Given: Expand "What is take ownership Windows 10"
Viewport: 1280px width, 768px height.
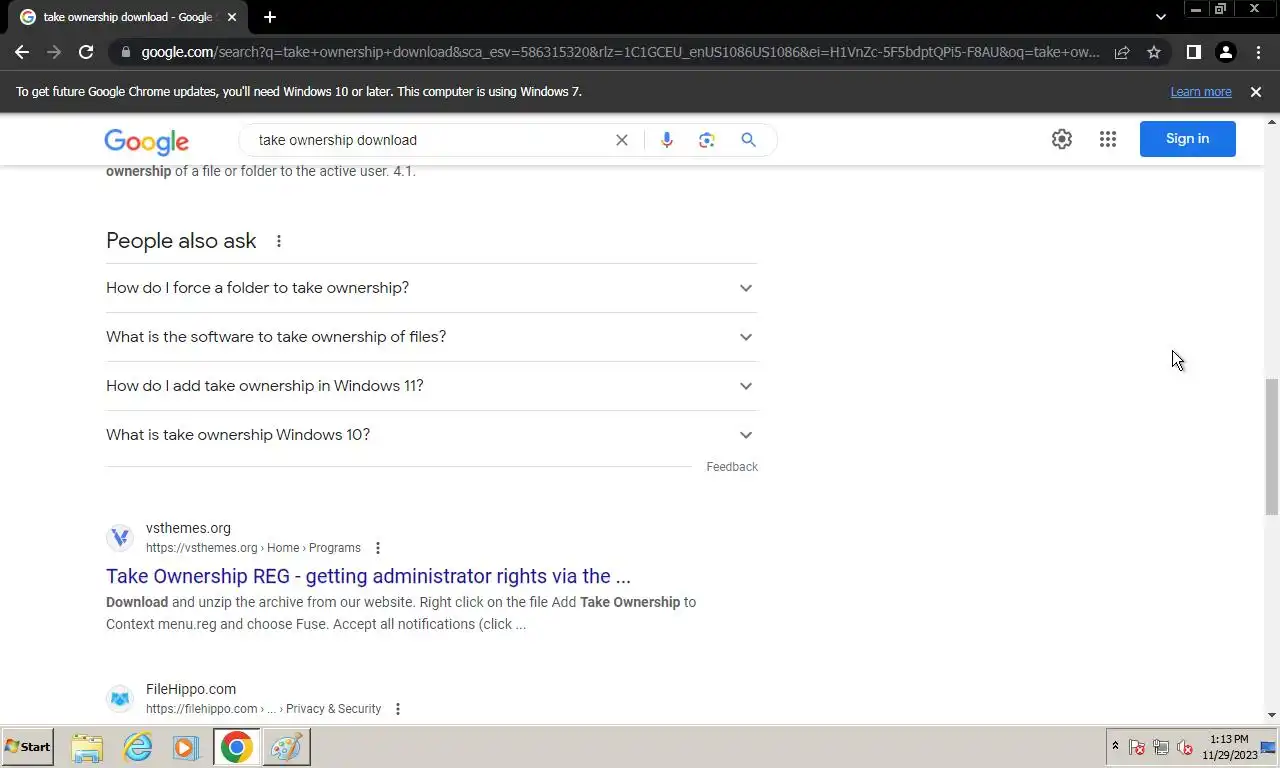Looking at the screenshot, I should [431, 435].
